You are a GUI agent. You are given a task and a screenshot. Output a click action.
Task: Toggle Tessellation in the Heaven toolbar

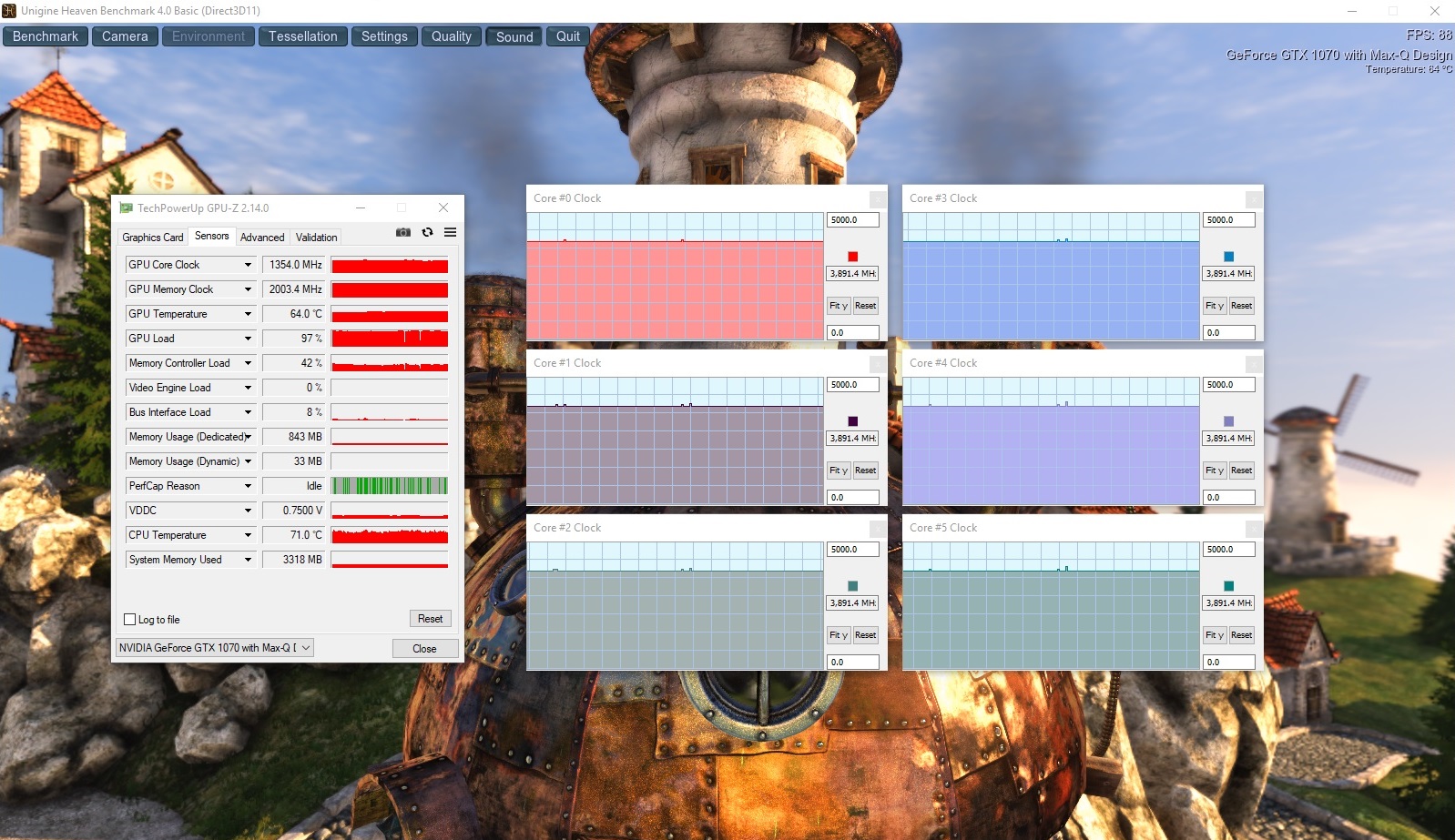point(302,36)
